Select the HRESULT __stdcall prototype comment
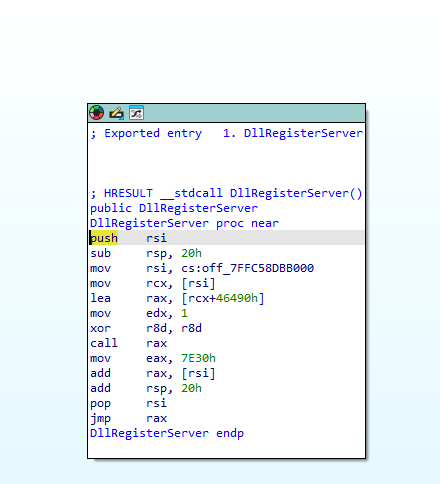This screenshot has height=484, width=440. (x=226, y=193)
